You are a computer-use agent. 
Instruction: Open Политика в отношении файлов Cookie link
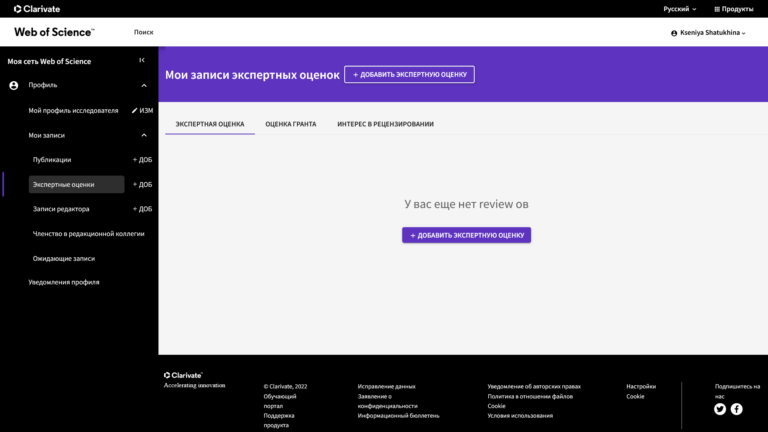click(x=530, y=401)
